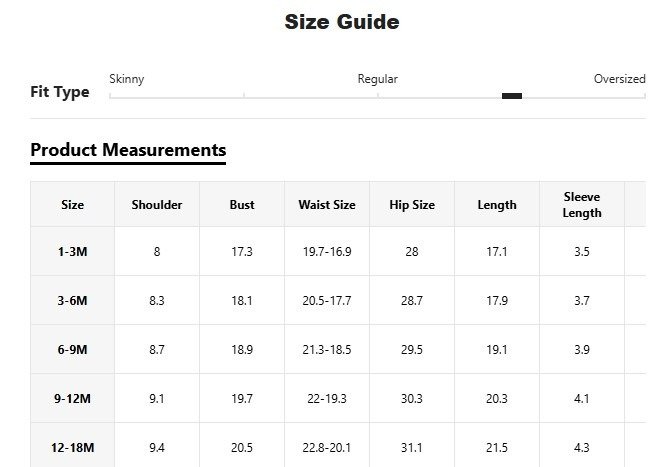This screenshot has width=665, height=467.
Task: Select the 6-9M size row label
Action: tap(73, 350)
